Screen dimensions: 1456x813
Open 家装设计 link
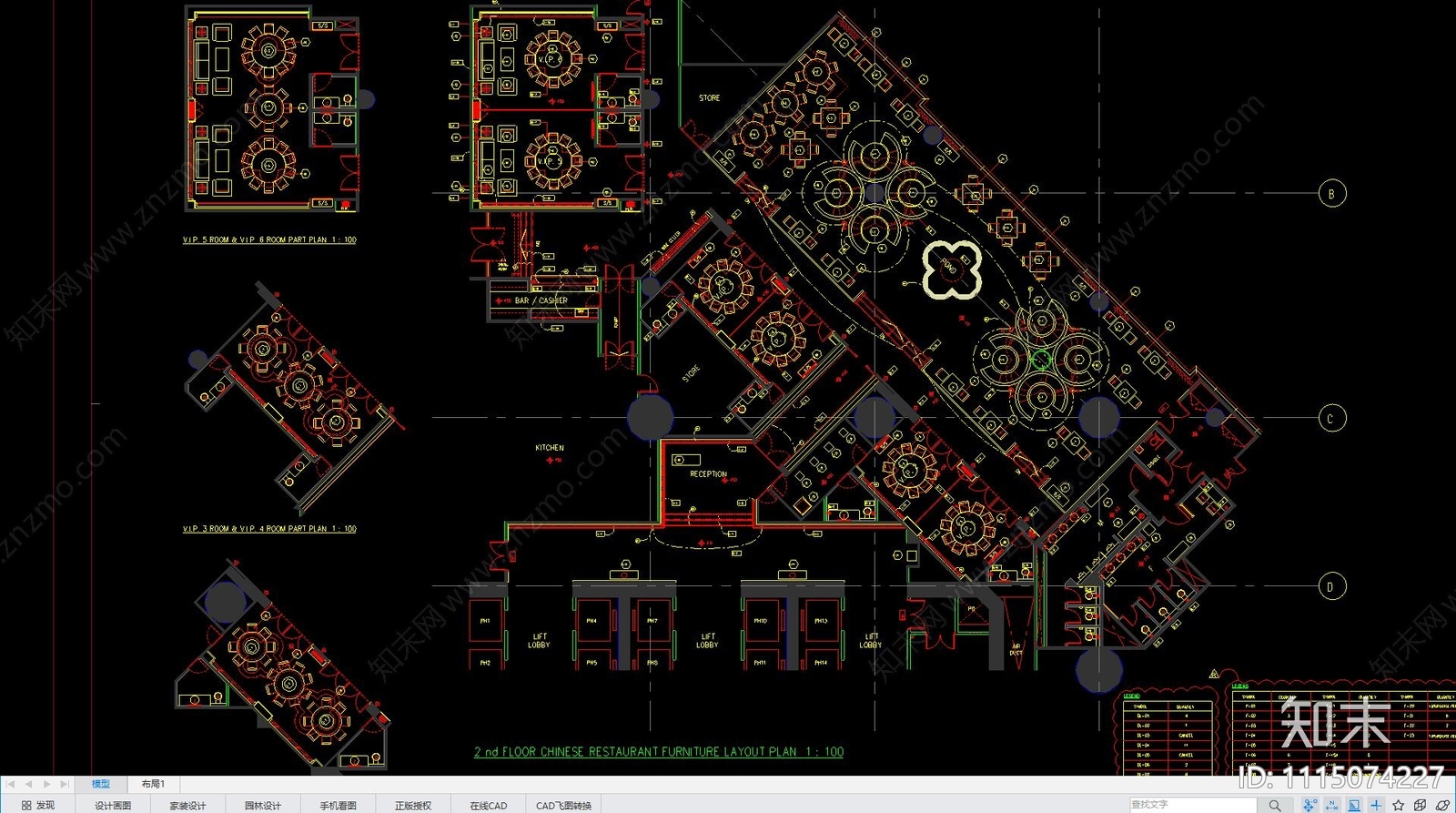(x=187, y=806)
